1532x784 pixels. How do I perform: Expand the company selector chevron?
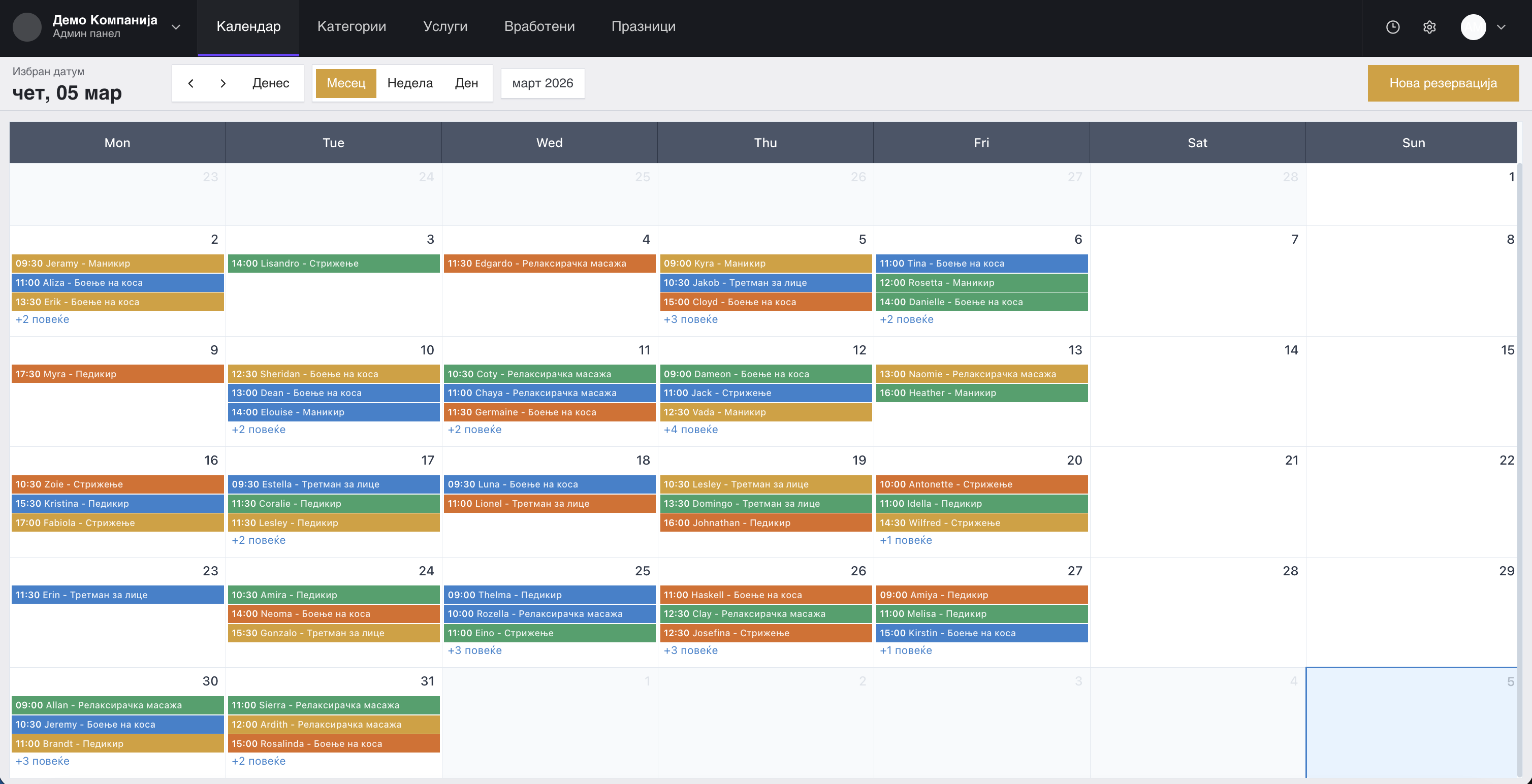pos(175,27)
